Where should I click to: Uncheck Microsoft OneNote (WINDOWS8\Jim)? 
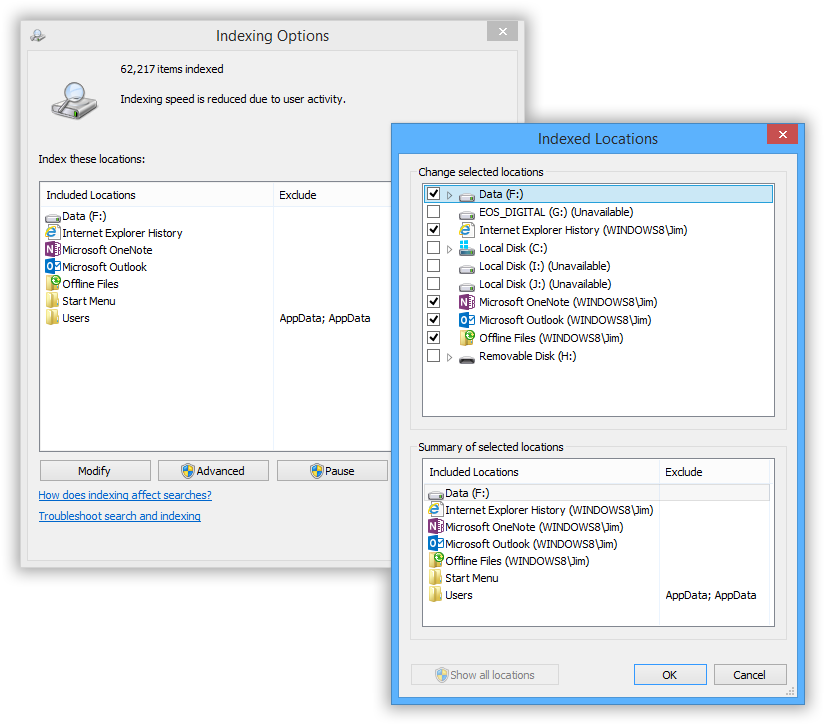click(x=434, y=301)
